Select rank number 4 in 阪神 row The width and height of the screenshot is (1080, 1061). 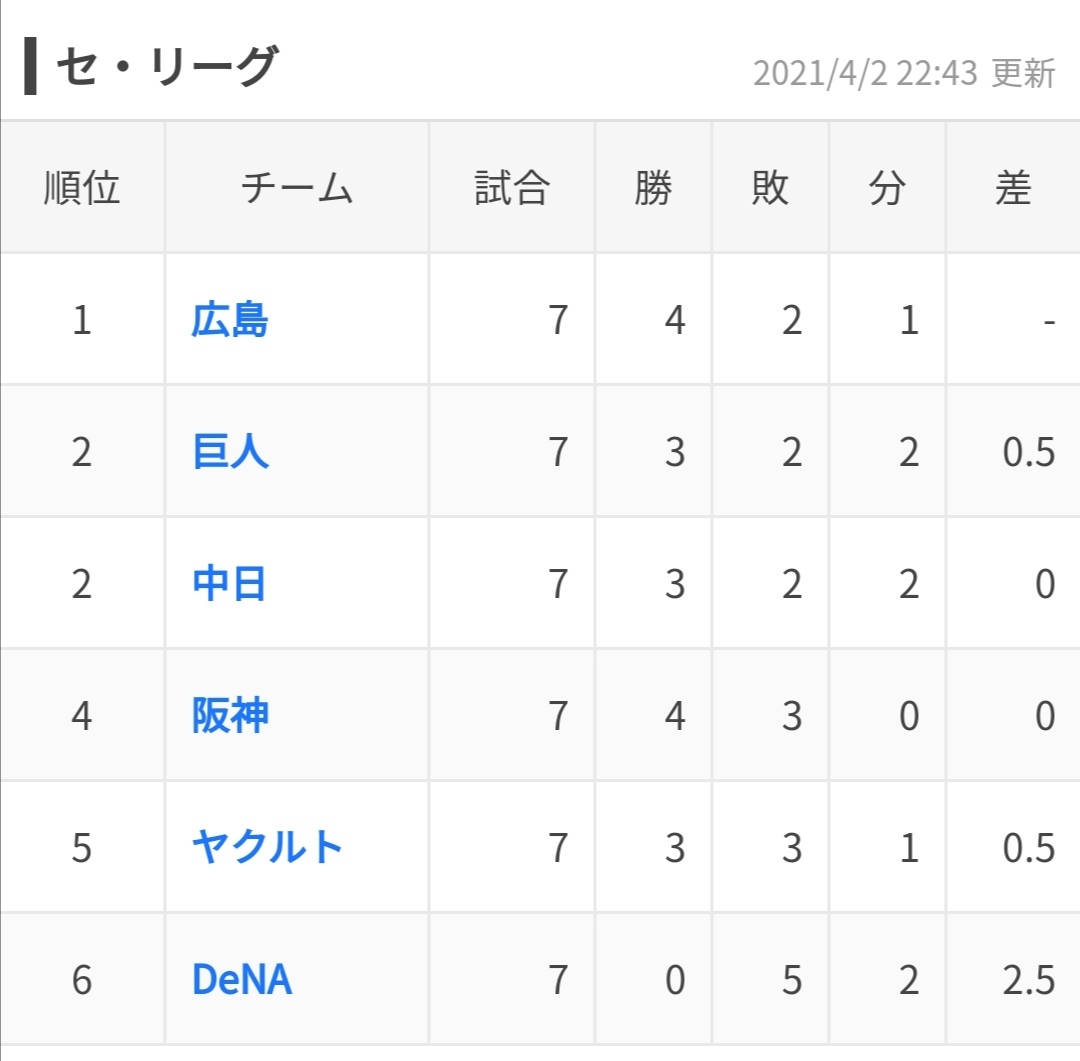pos(82,716)
